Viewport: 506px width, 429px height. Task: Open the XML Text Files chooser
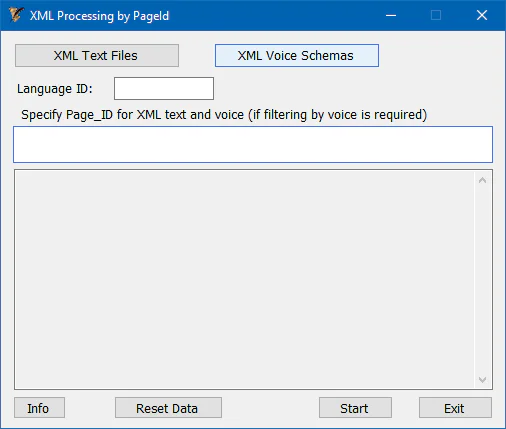click(97, 56)
